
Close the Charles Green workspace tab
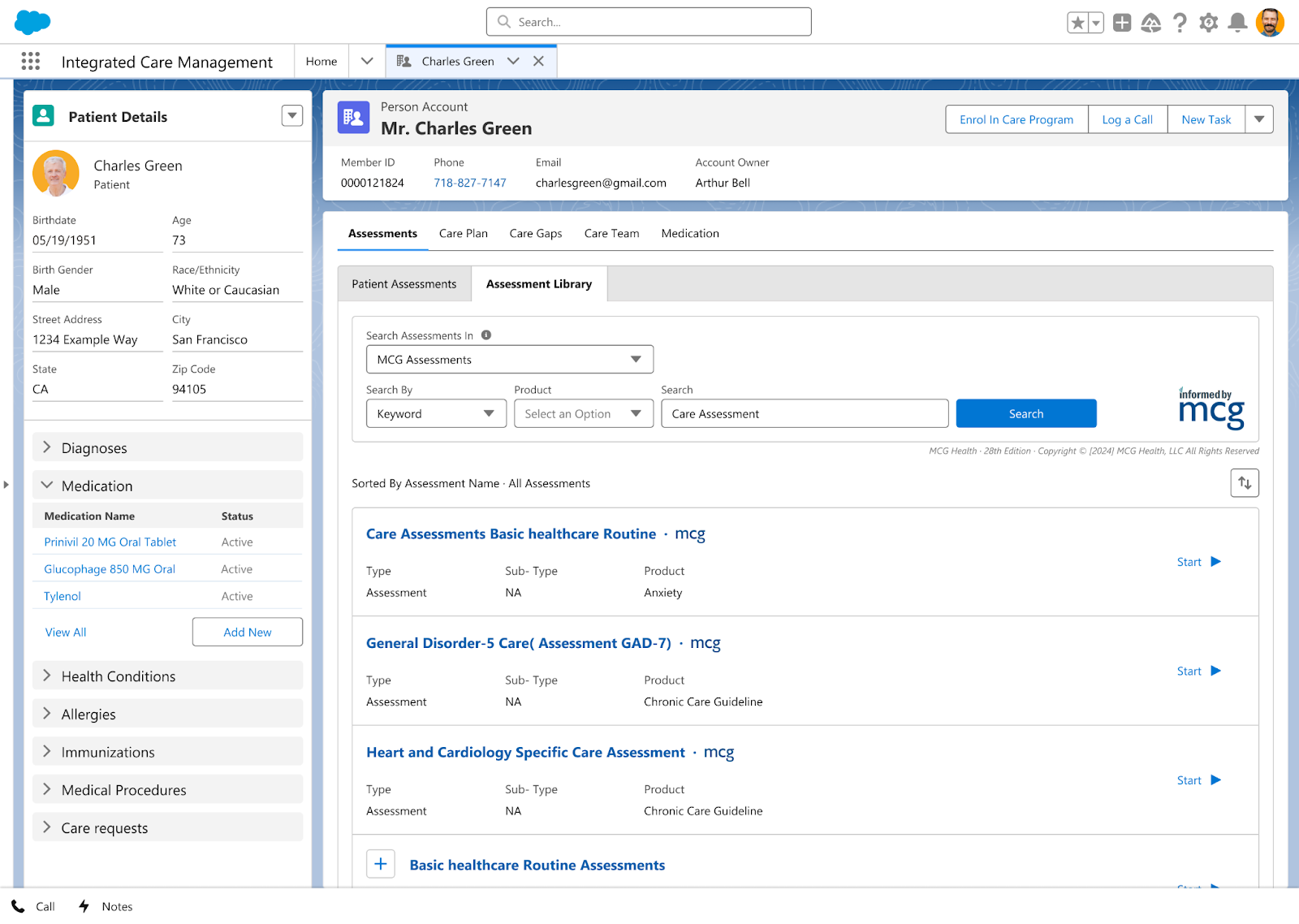(538, 61)
